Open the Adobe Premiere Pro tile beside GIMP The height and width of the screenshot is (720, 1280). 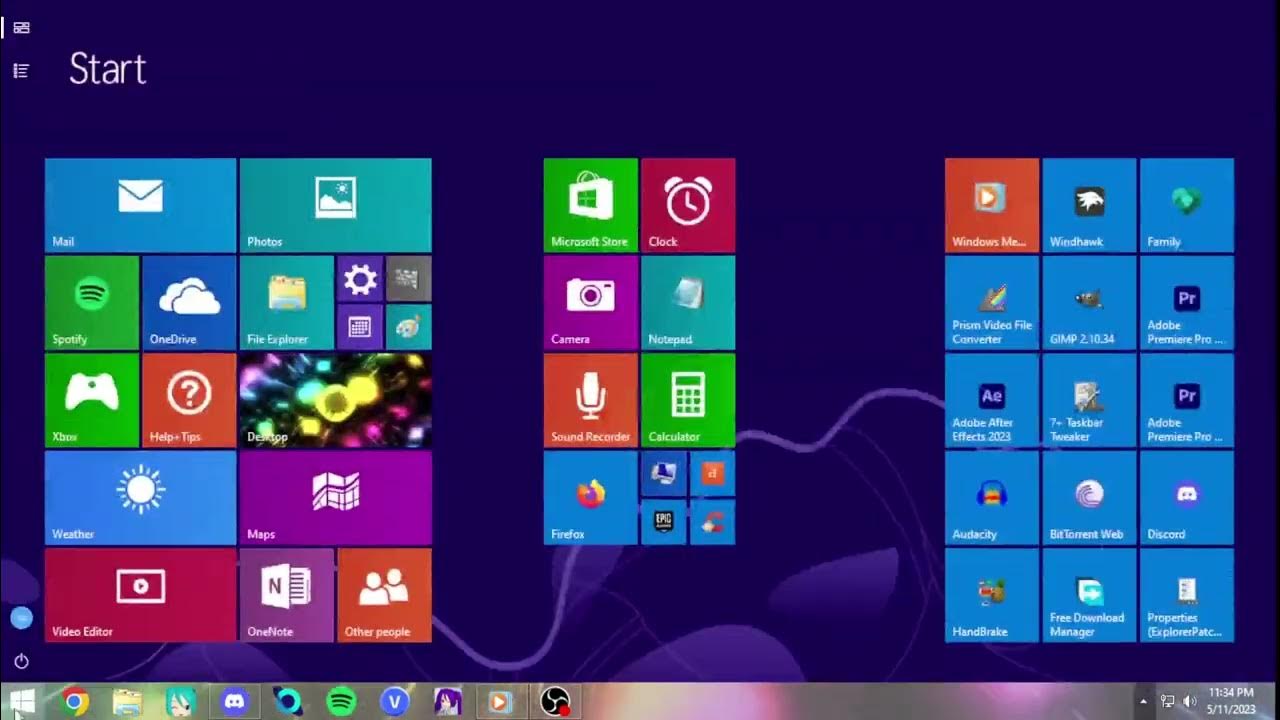click(1187, 302)
